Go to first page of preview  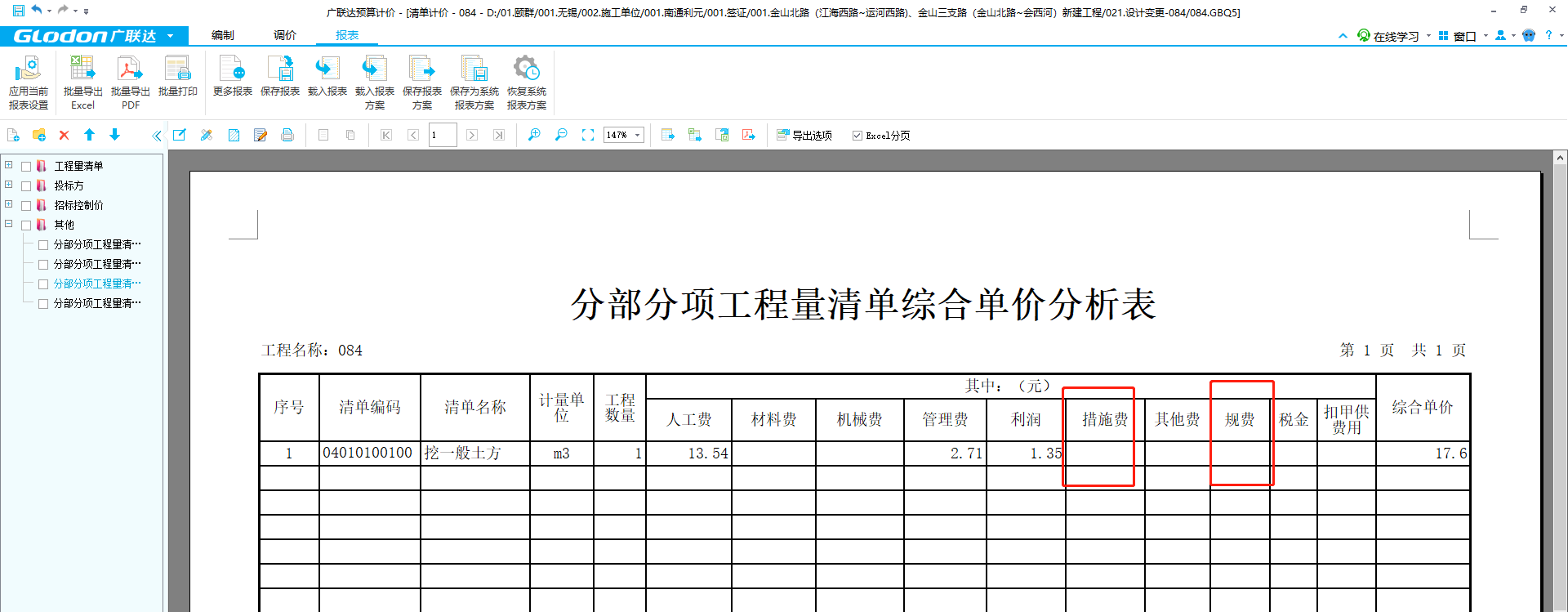(x=386, y=135)
